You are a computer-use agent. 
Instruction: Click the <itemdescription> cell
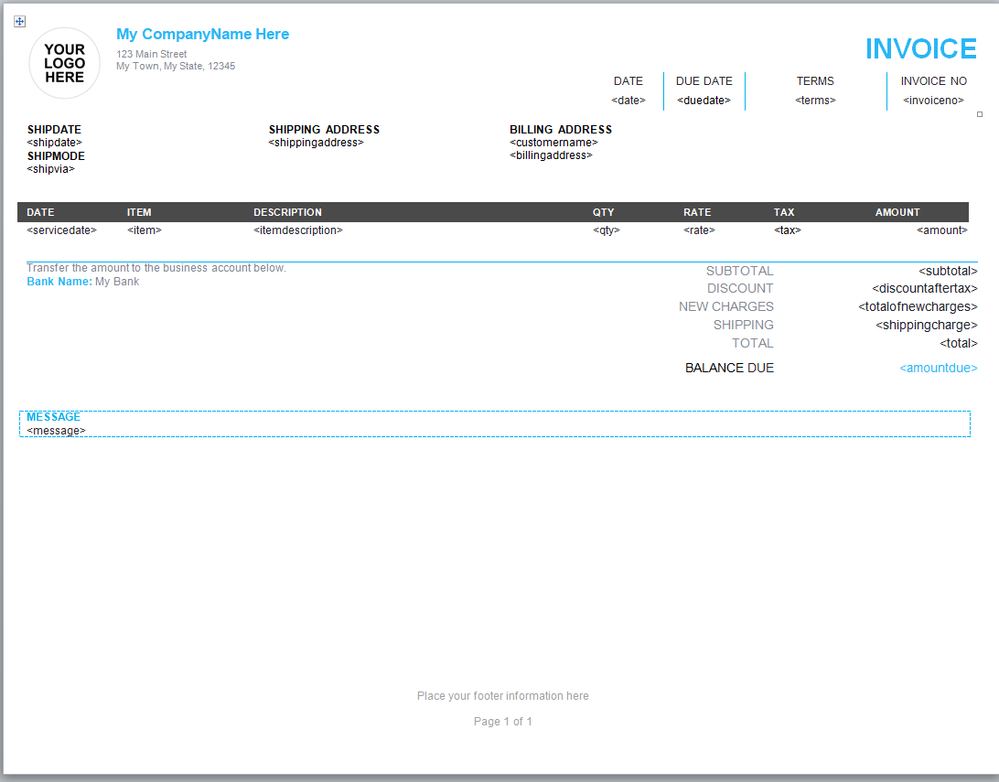click(298, 230)
